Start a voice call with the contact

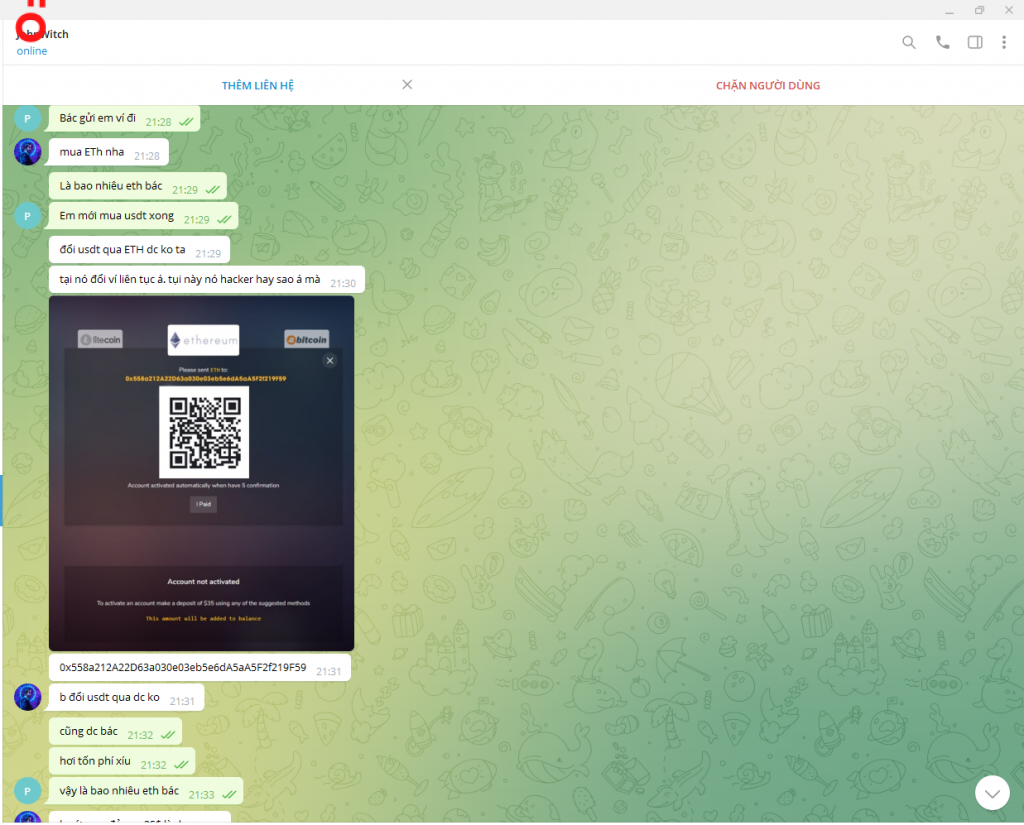click(x=942, y=42)
